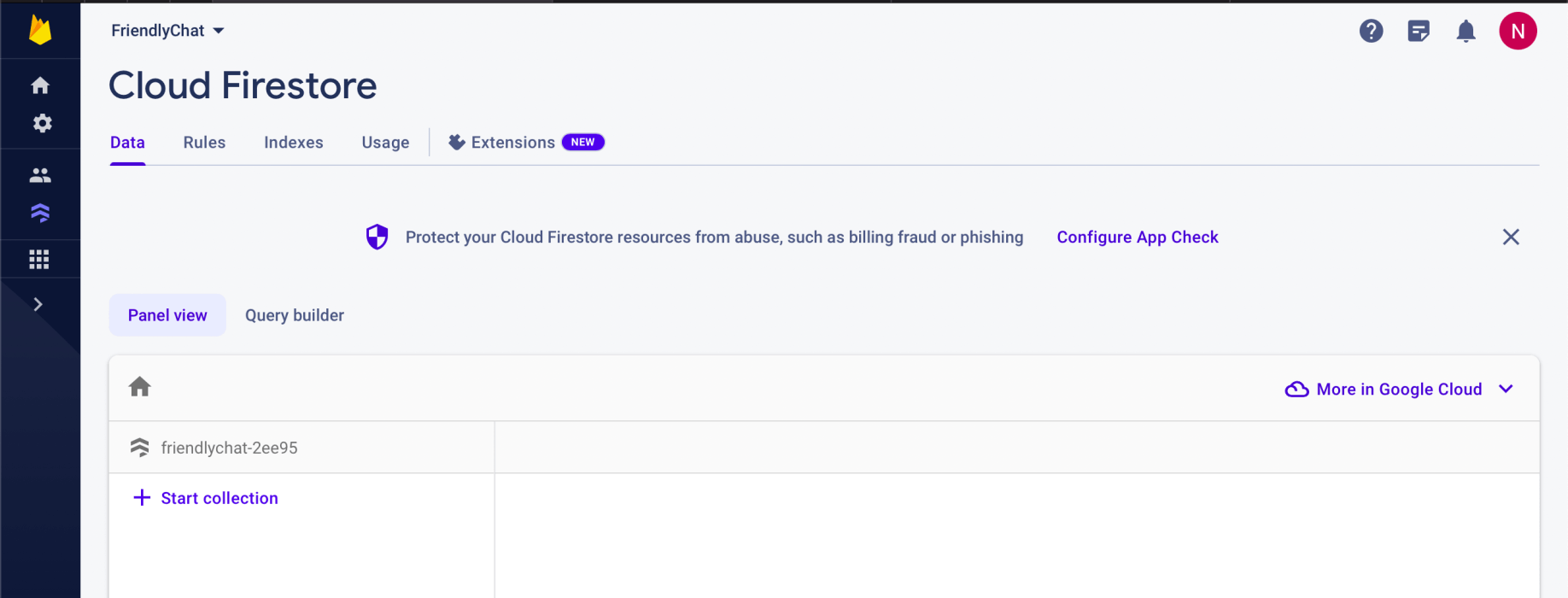1568x598 pixels.
Task: Switch to the Rules tab
Action: 204,143
